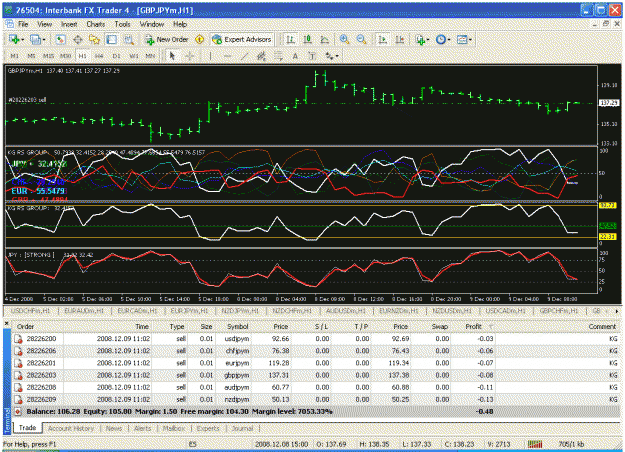Switch to the M1 timeframe
Screen dimensions: 625x452
pos(14,56)
